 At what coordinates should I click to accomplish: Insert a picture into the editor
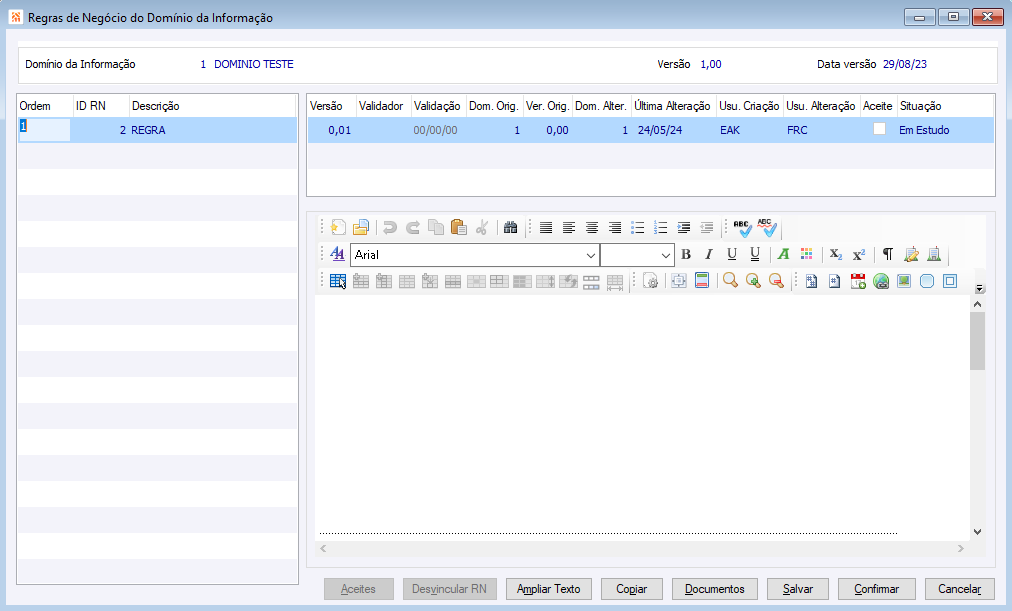click(x=904, y=281)
